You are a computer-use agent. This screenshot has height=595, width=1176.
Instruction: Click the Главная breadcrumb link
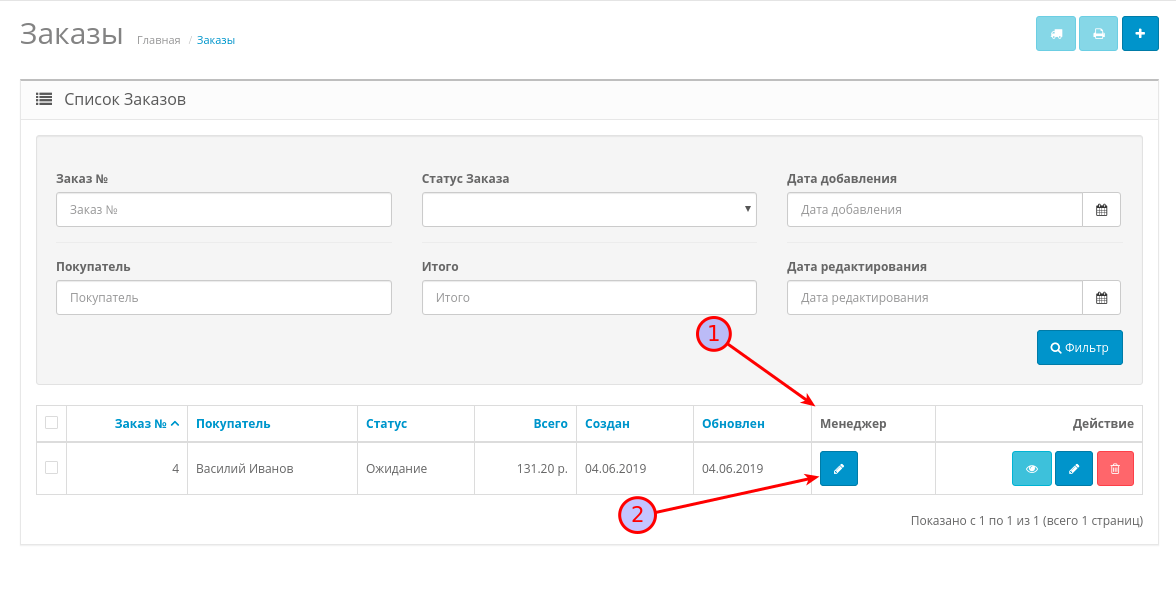point(158,40)
